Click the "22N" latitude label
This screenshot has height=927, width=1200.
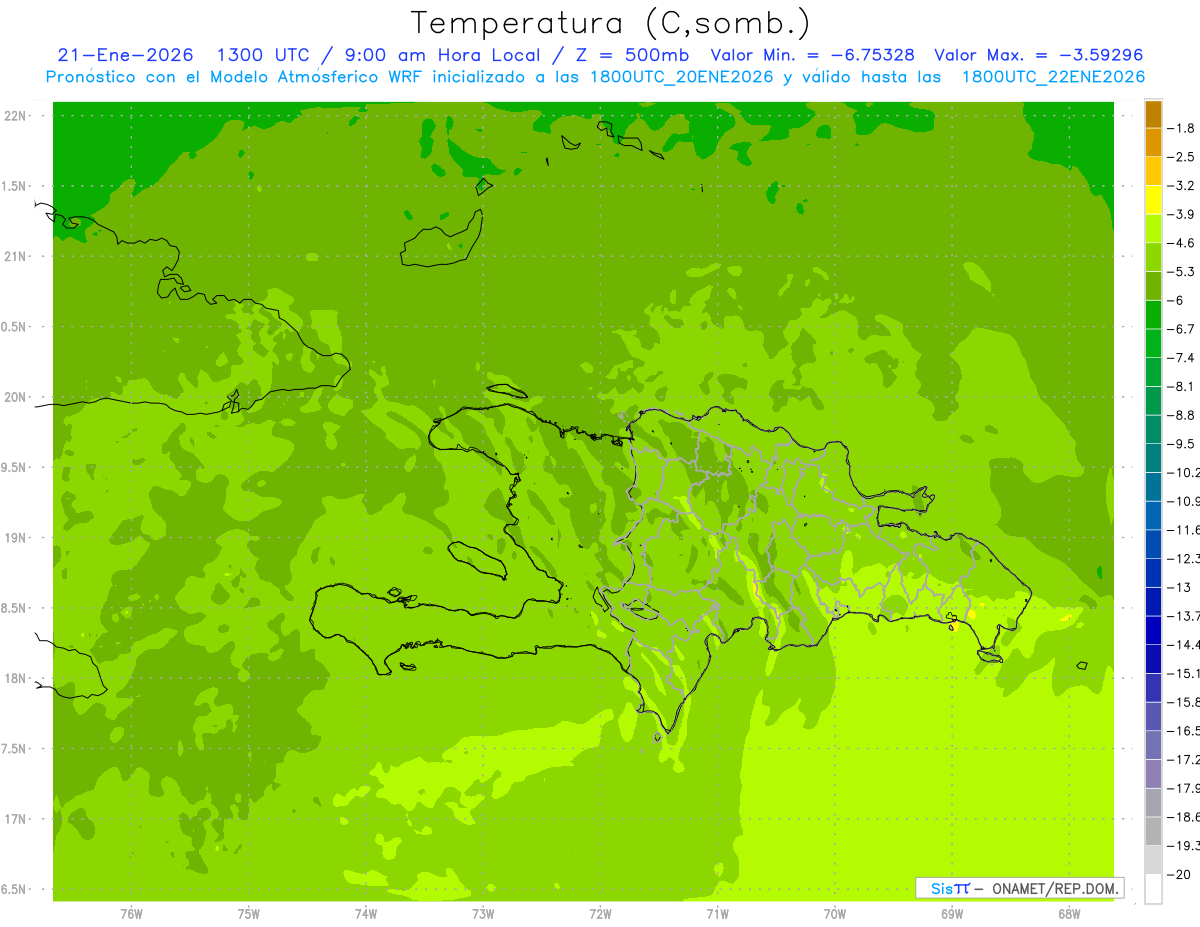15,115
